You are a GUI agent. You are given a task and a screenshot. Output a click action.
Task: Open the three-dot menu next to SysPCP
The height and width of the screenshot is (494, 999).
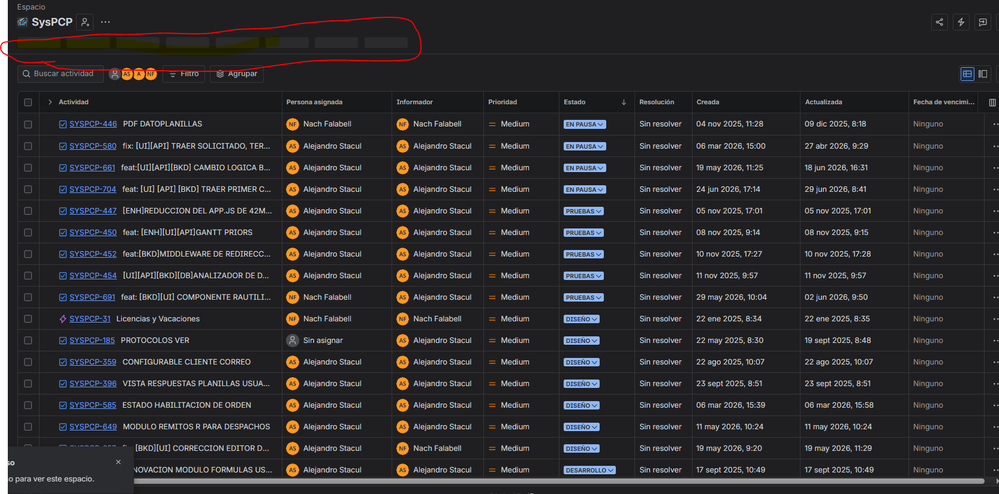tap(105, 22)
